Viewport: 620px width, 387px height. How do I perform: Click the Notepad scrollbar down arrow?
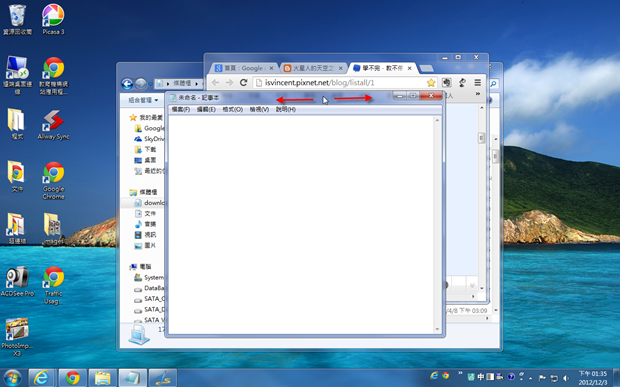click(x=437, y=329)
